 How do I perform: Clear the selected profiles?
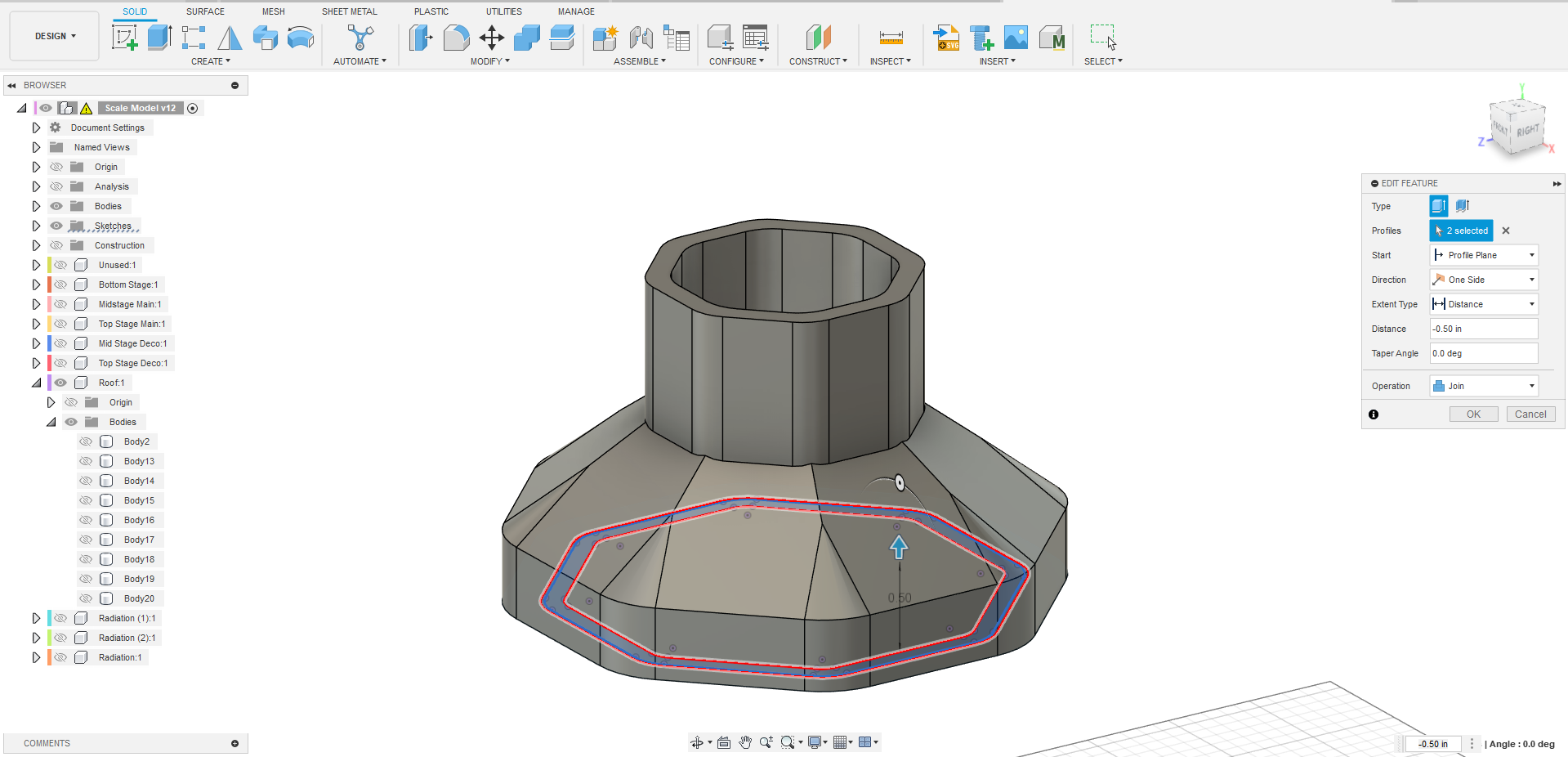(x=1506, y=231)
